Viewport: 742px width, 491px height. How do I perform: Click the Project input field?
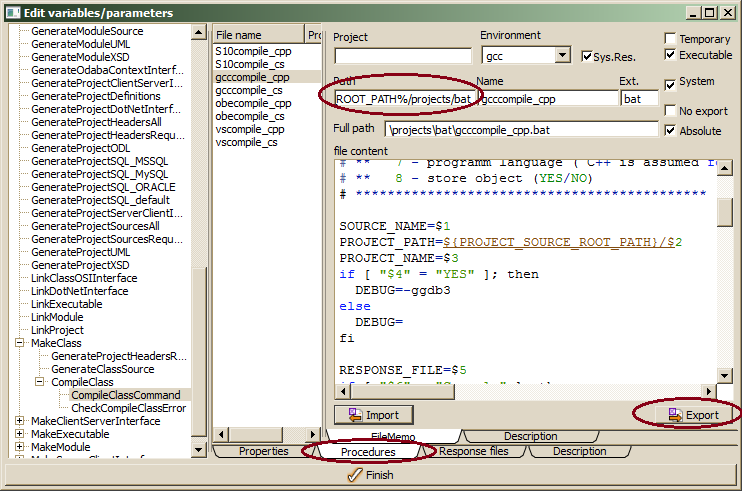tap(402, 56)
